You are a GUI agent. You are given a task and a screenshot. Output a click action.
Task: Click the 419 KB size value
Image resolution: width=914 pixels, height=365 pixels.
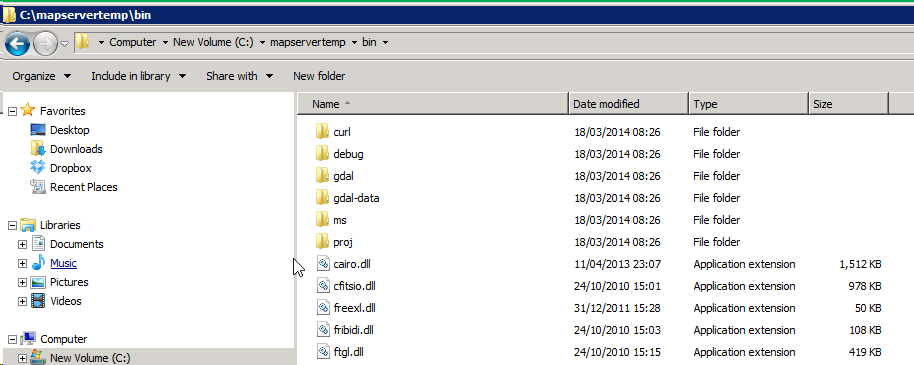coord(865,352)
